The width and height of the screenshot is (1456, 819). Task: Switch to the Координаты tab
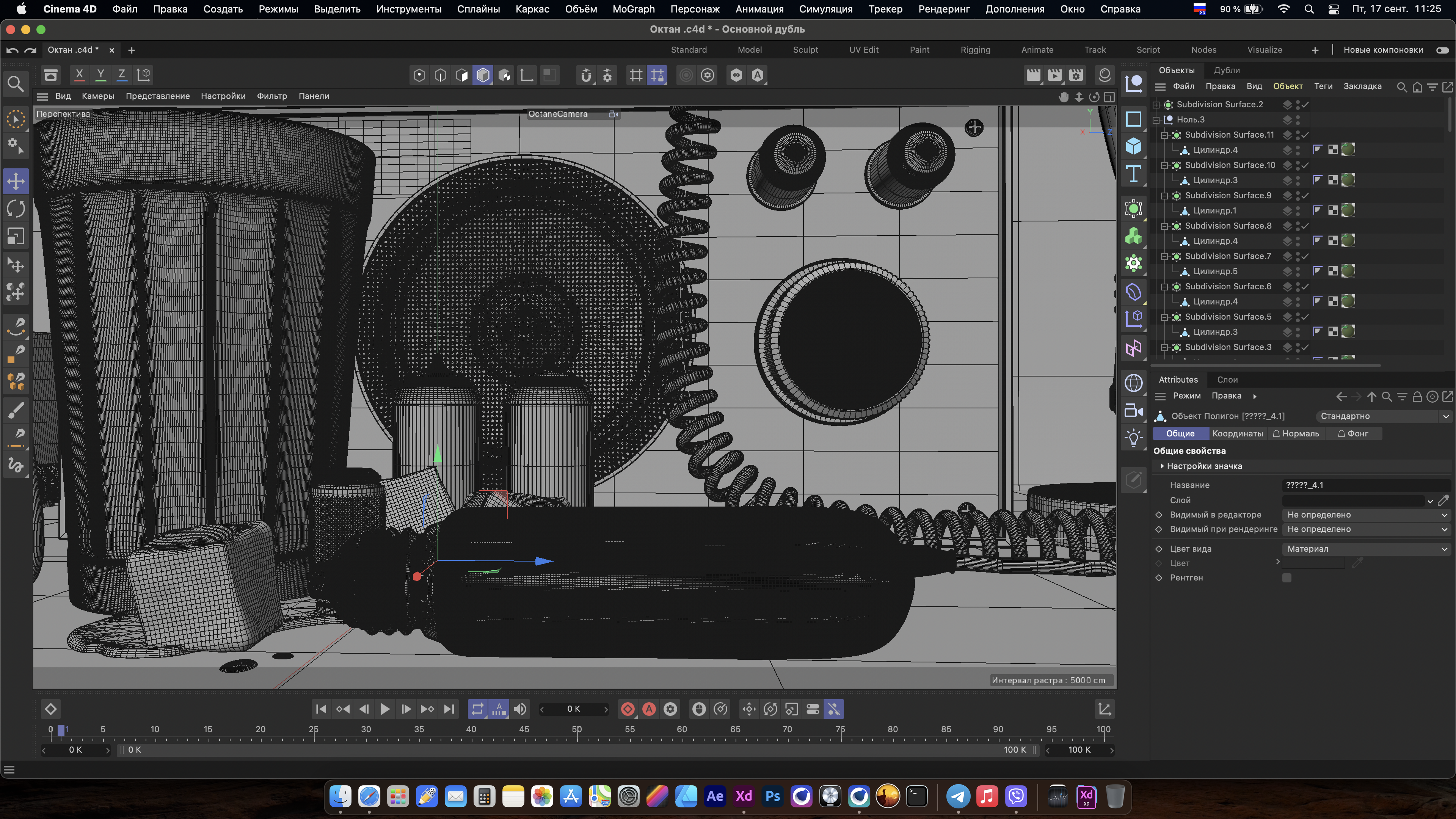pos(1237,433)
